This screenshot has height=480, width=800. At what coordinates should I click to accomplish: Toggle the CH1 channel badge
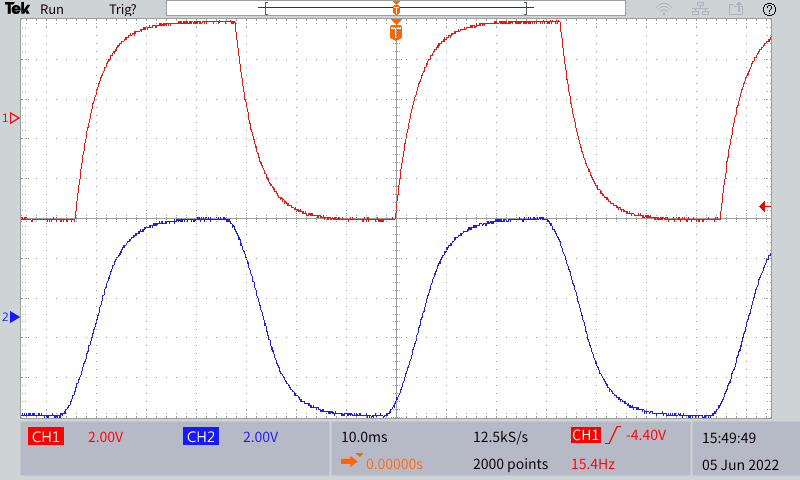pyautogui.click(x=46, y=437)
